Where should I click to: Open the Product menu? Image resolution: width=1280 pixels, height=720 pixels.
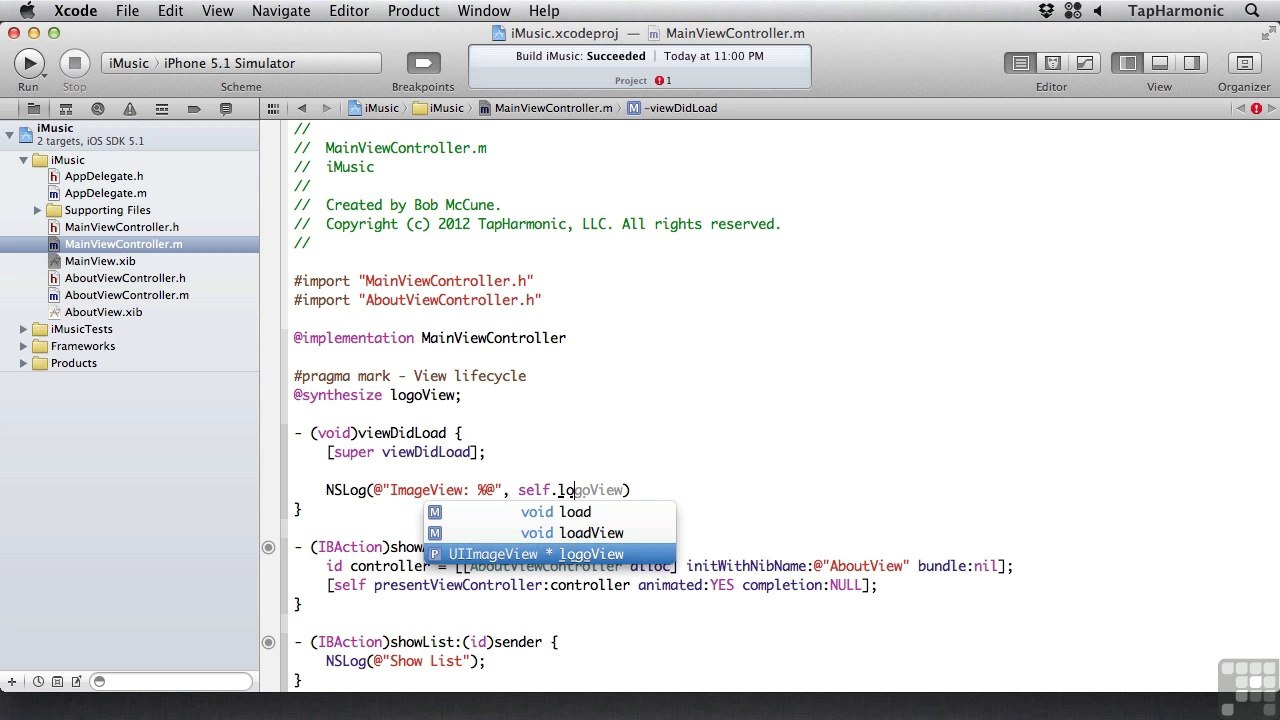point(413,11)
